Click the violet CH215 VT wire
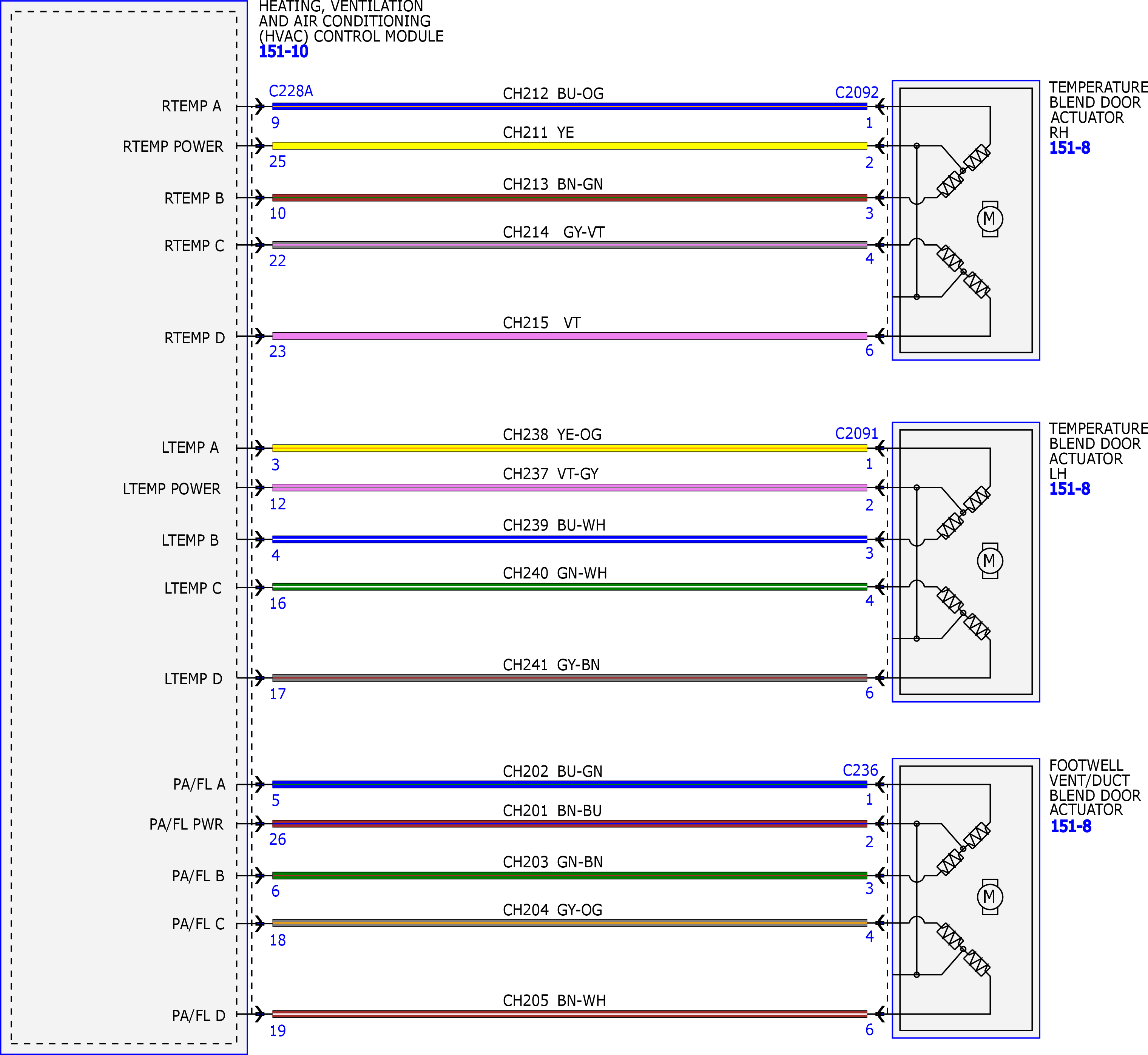1148x1055 pixels. (x=570, y=336)
